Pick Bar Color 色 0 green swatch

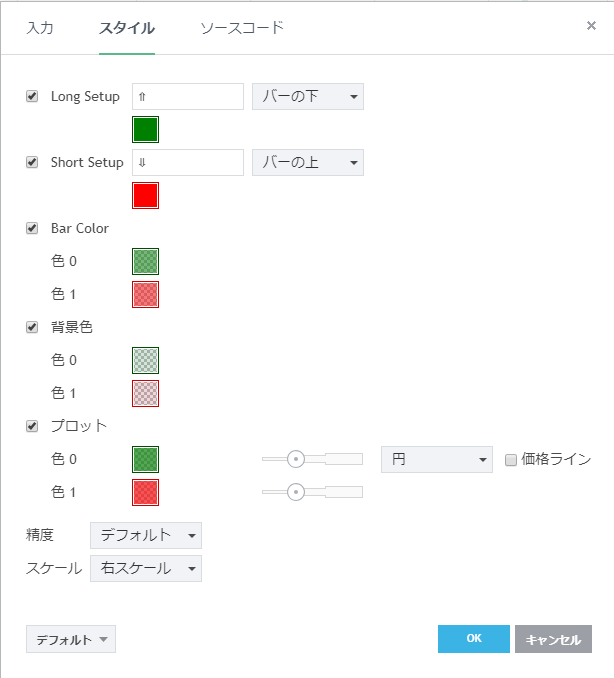(x=145, y=261)
